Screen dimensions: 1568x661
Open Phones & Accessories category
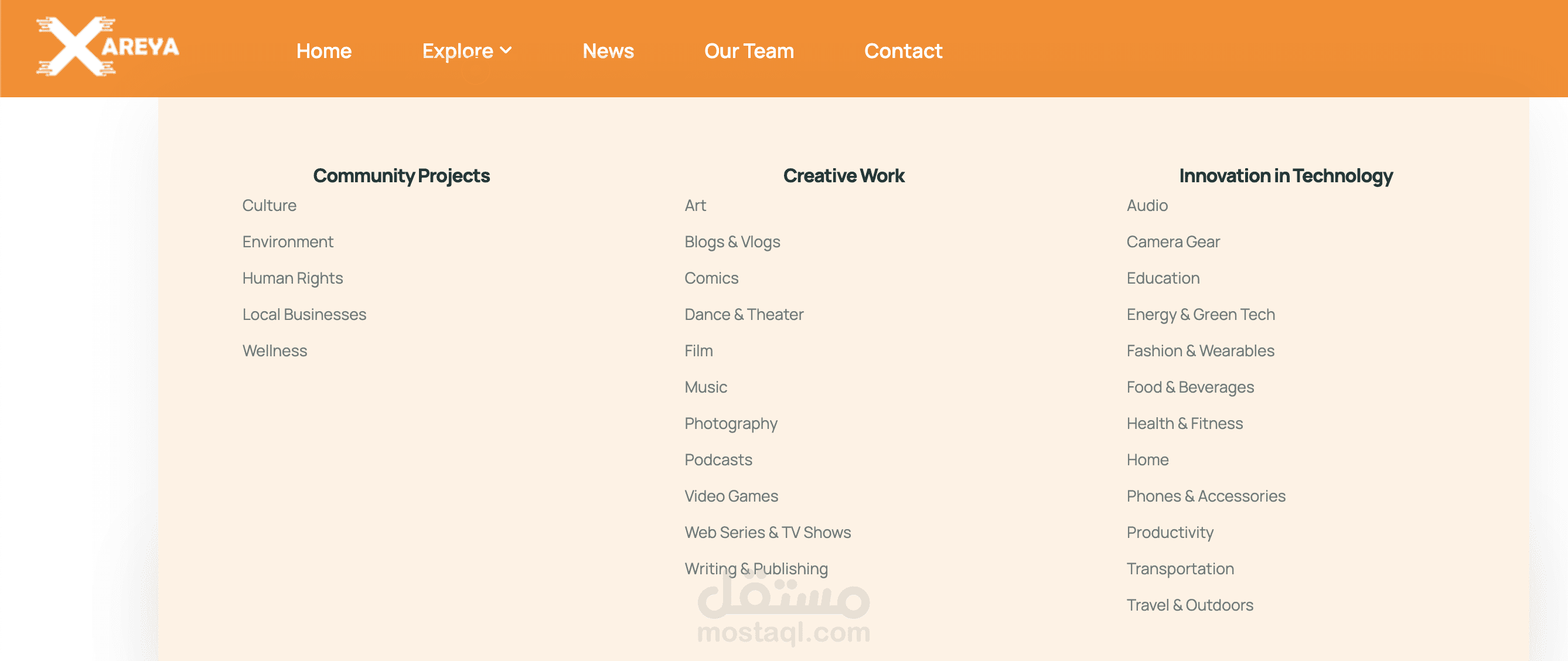click(x=1206, y=496)
